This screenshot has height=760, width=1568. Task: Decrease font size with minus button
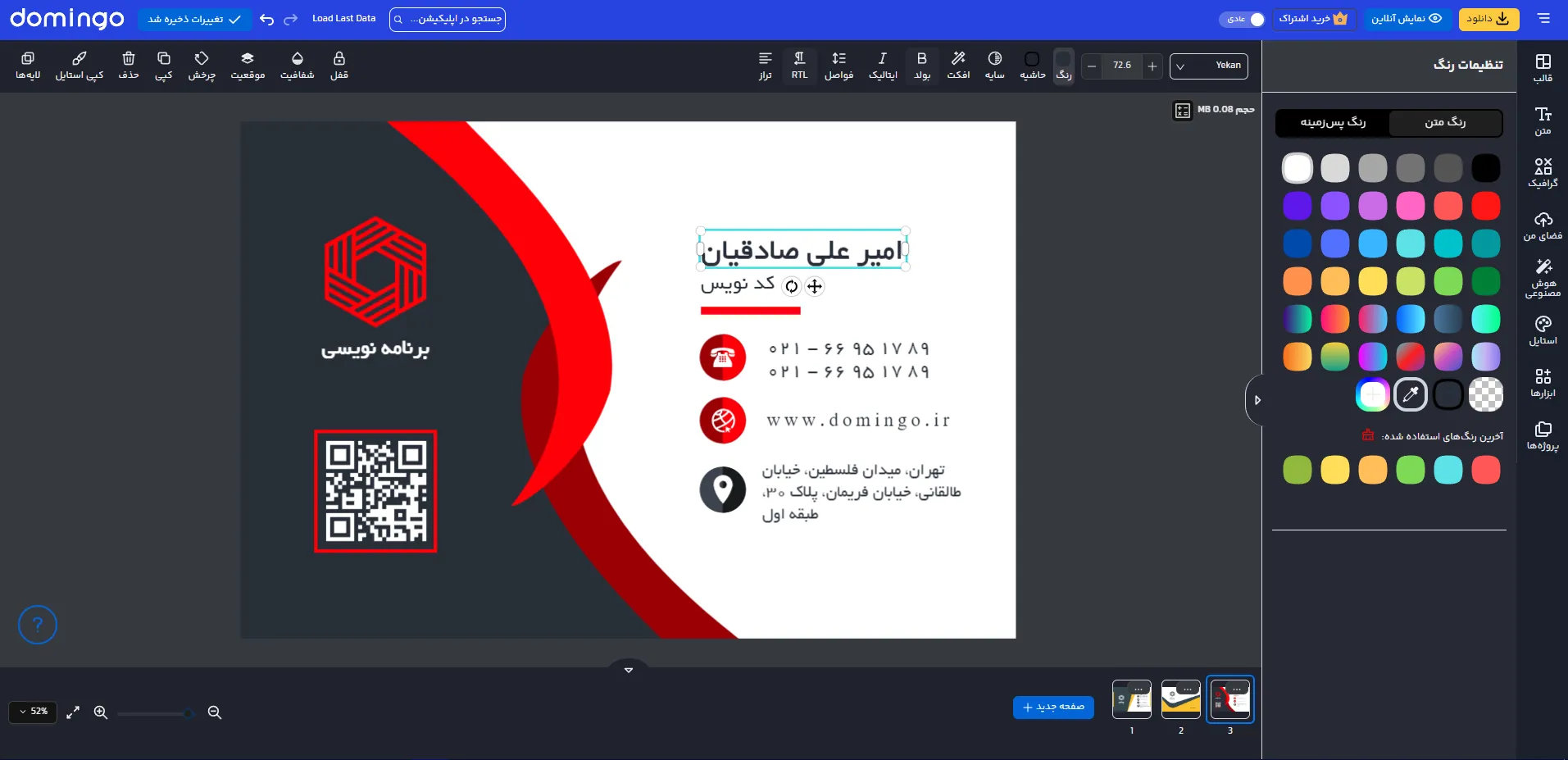tap(1092, 66)
